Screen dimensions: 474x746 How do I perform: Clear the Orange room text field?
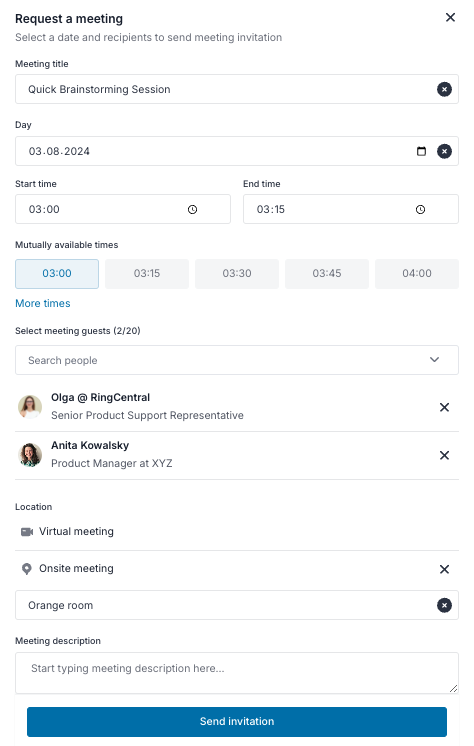point(444,605)
